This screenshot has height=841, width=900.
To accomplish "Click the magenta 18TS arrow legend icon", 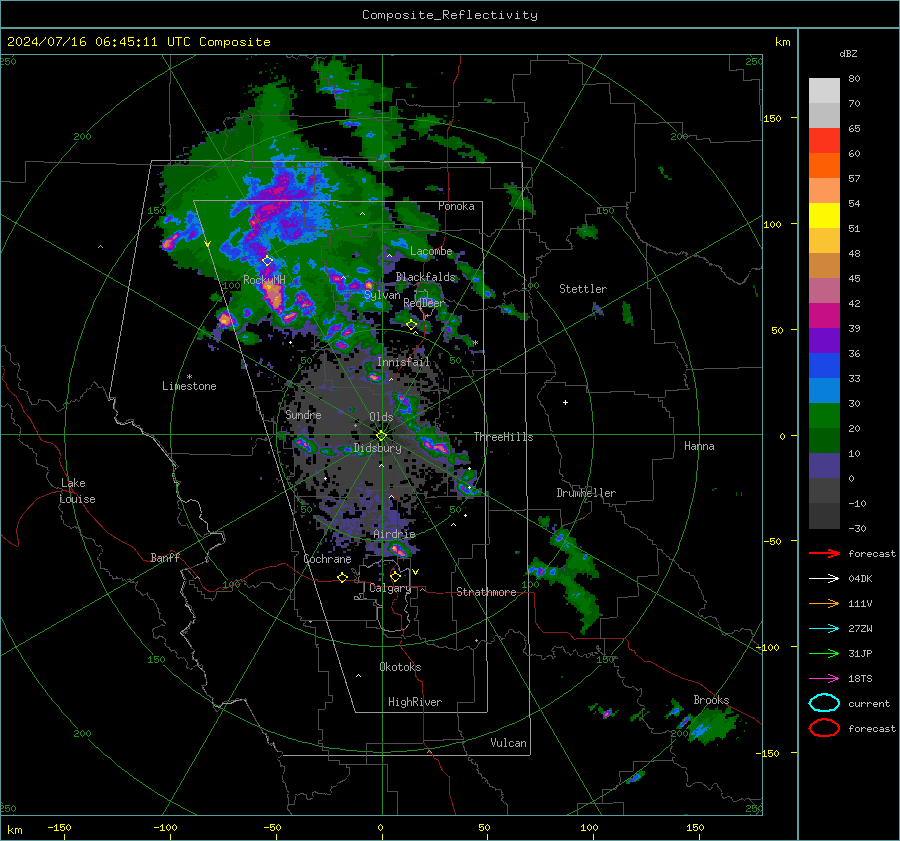I will 824,679.
